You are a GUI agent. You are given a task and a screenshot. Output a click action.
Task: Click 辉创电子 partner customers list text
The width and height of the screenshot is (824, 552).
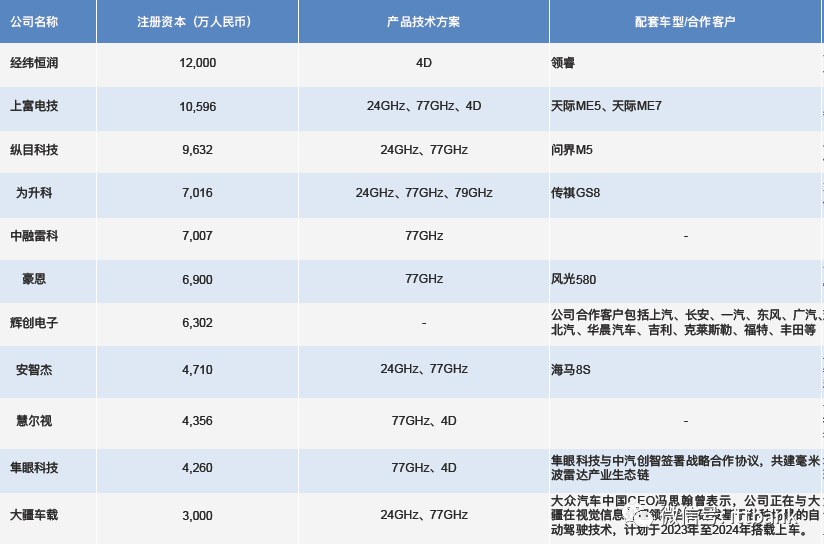point(687,323)
